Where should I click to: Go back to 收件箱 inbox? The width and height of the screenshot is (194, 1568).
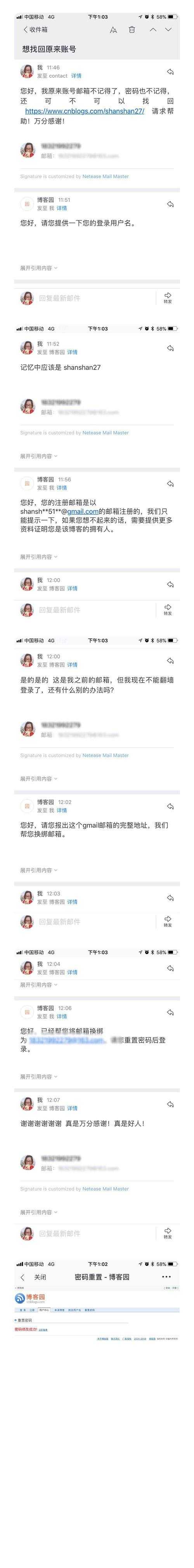tap(35, 29)
